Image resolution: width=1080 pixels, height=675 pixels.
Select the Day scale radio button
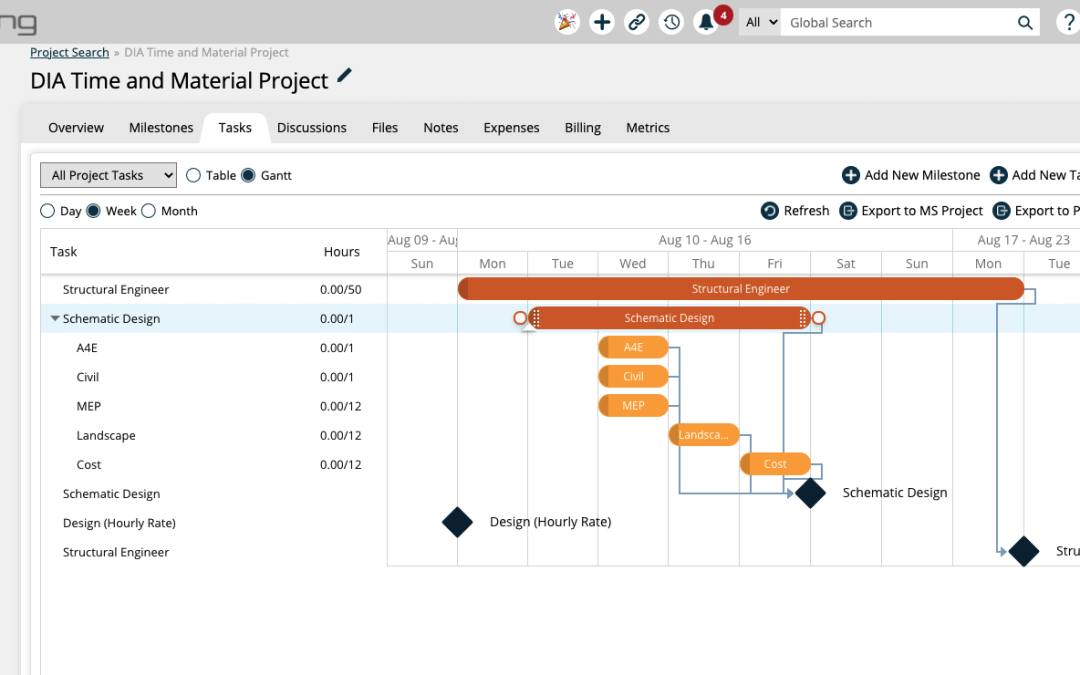click(x=48, y=211)
